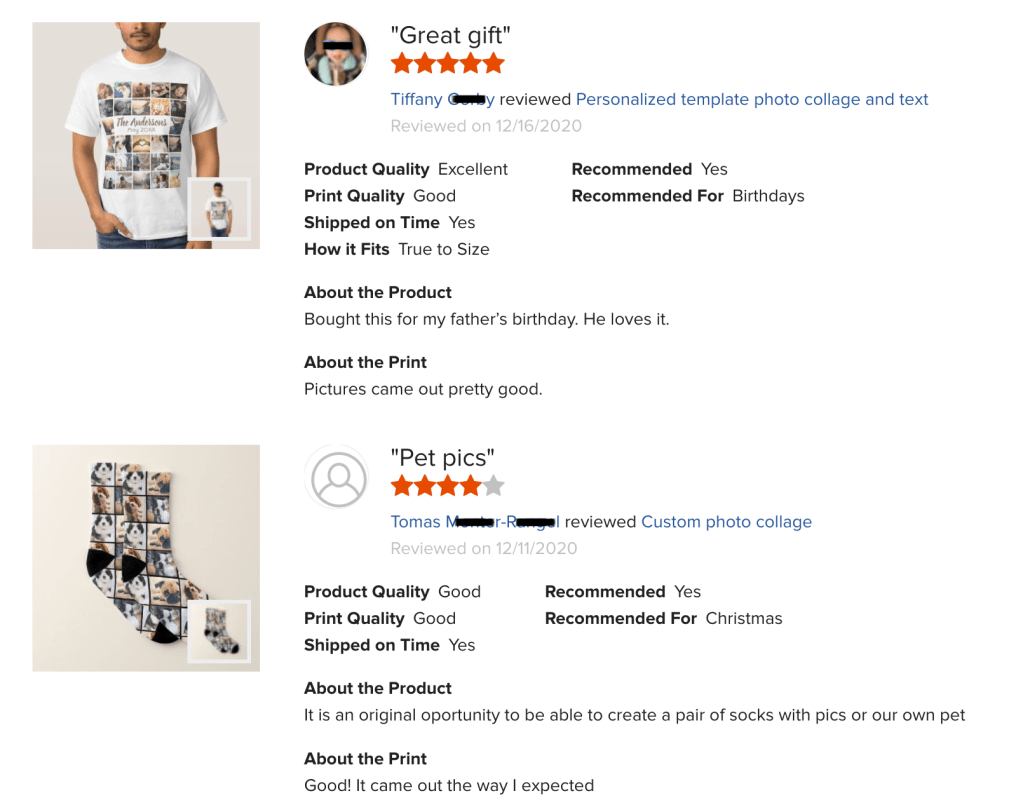Open reviewer Tiffany's profile link
Image resolution: width=1023 pixels, height=812 pixels.
pyautogui.click(x=442, y=99)
